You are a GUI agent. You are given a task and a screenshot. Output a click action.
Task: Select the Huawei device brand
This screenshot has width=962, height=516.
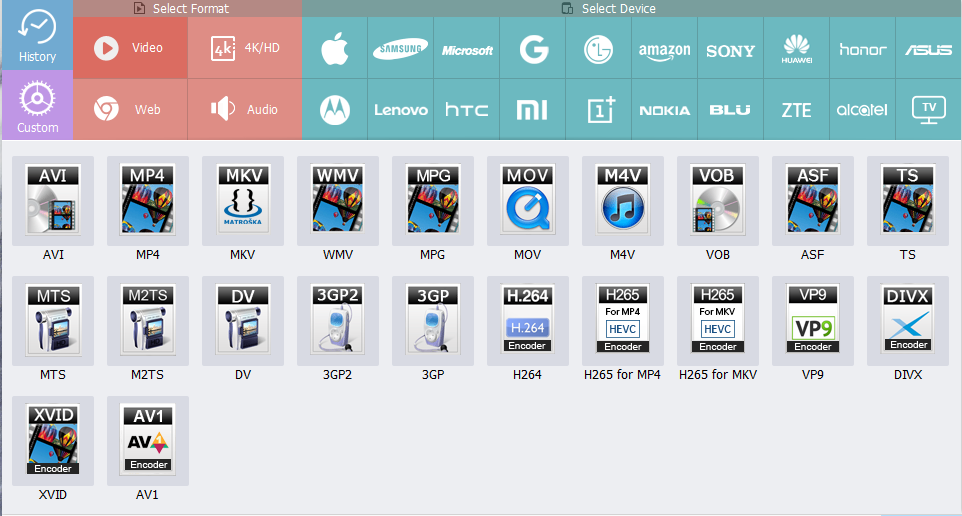pos(796,48)
